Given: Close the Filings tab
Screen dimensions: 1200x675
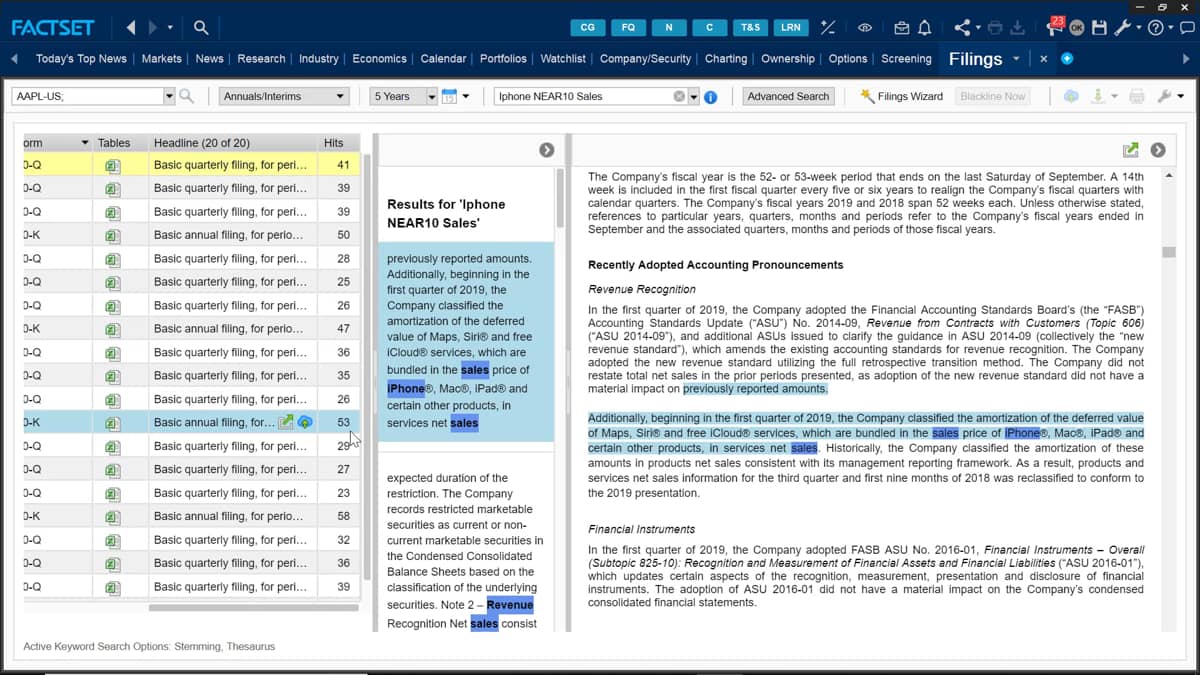Looking at the screenshot, I should point(1043,59).
